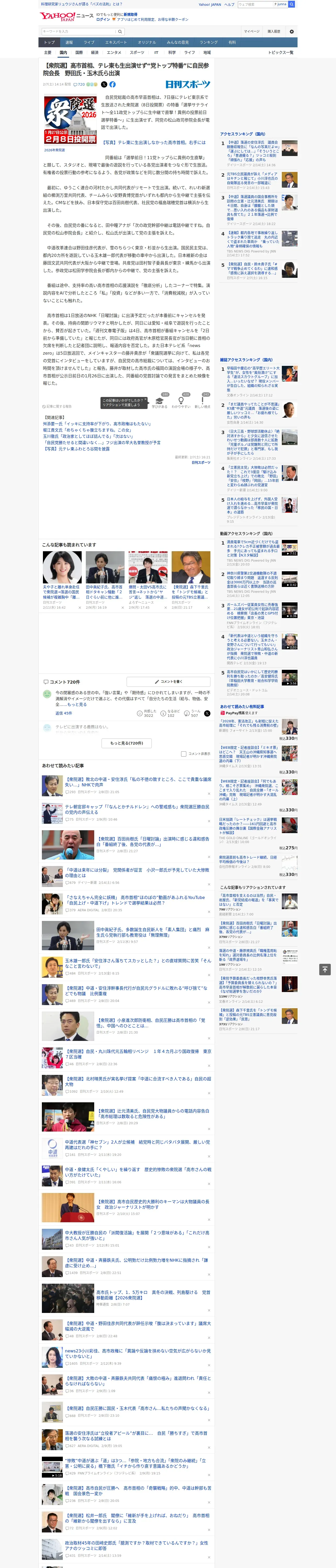Select the 国内 category tab
336x1568 pixels.
[x=63, y=53]
